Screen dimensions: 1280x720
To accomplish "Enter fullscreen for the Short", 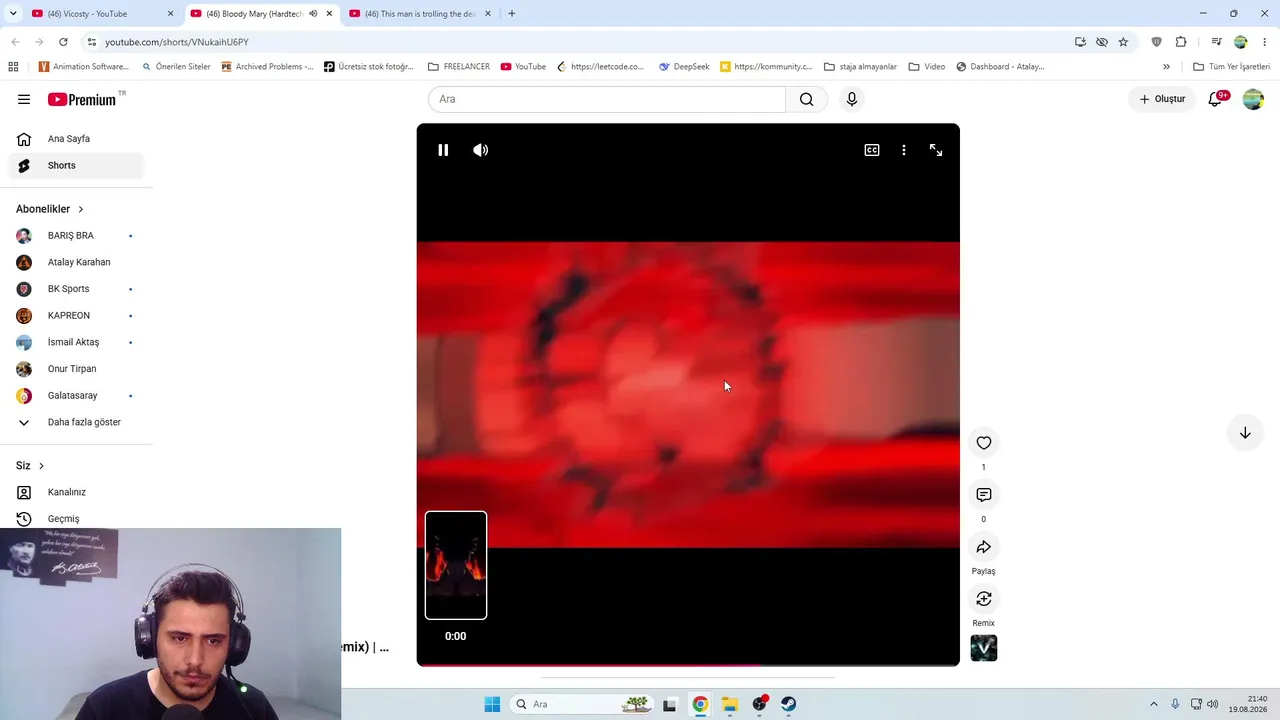I will coord(936,150).
